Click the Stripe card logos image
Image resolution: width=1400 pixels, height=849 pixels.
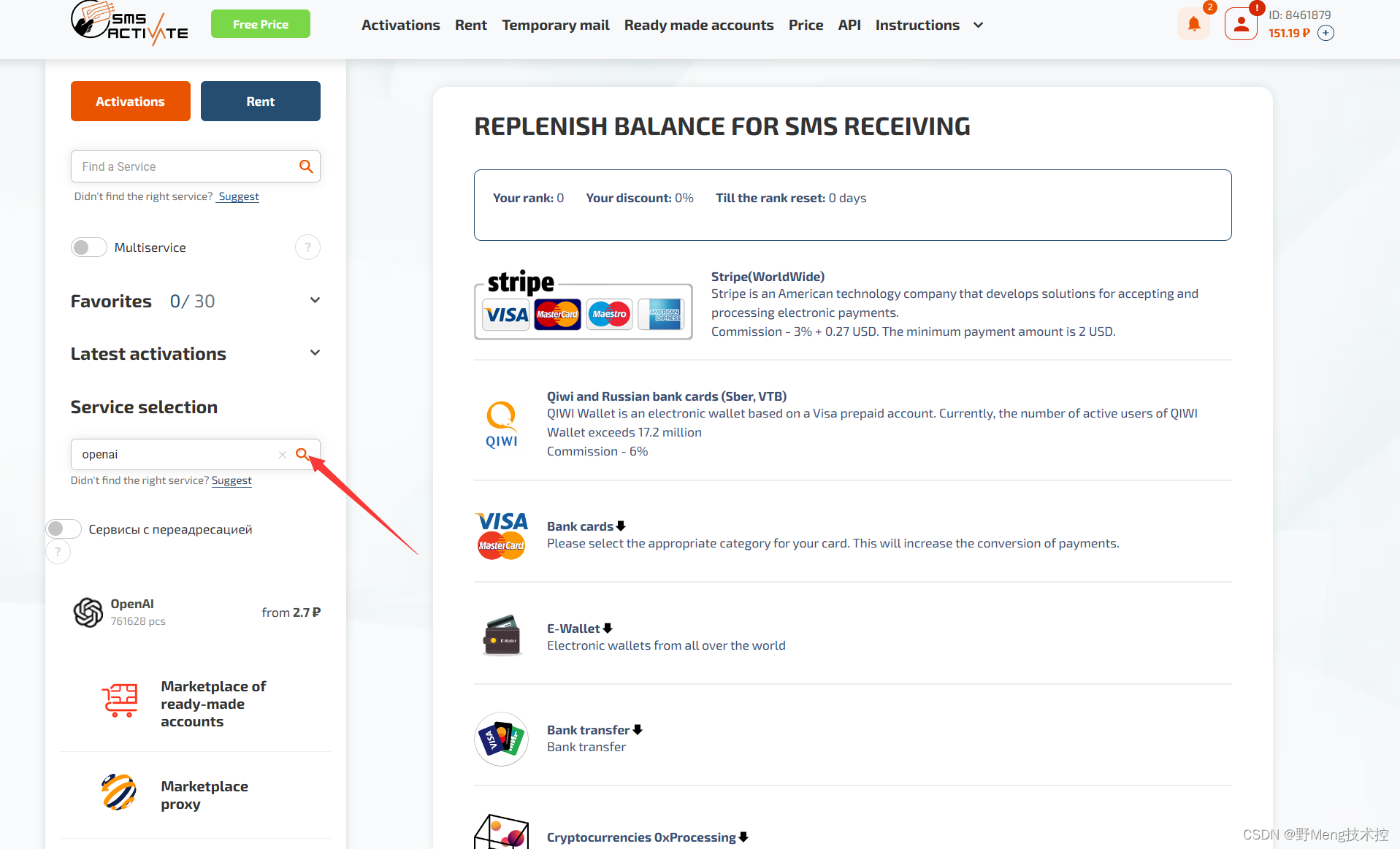tap(583, 305)
